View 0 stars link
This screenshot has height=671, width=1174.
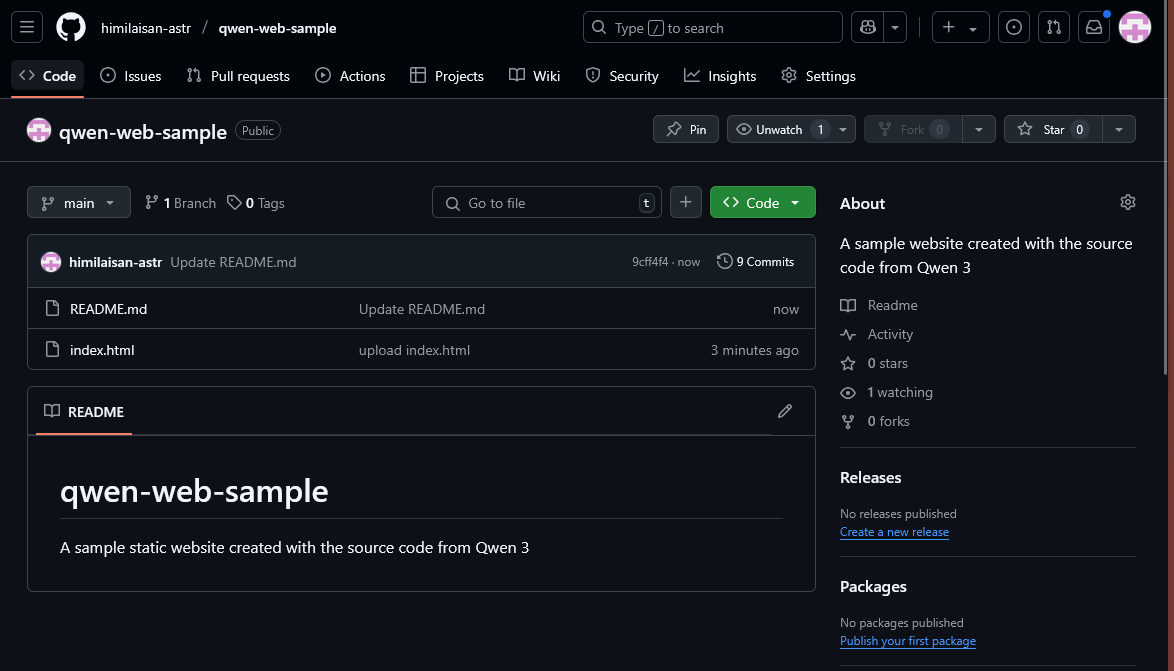point(874,363)
